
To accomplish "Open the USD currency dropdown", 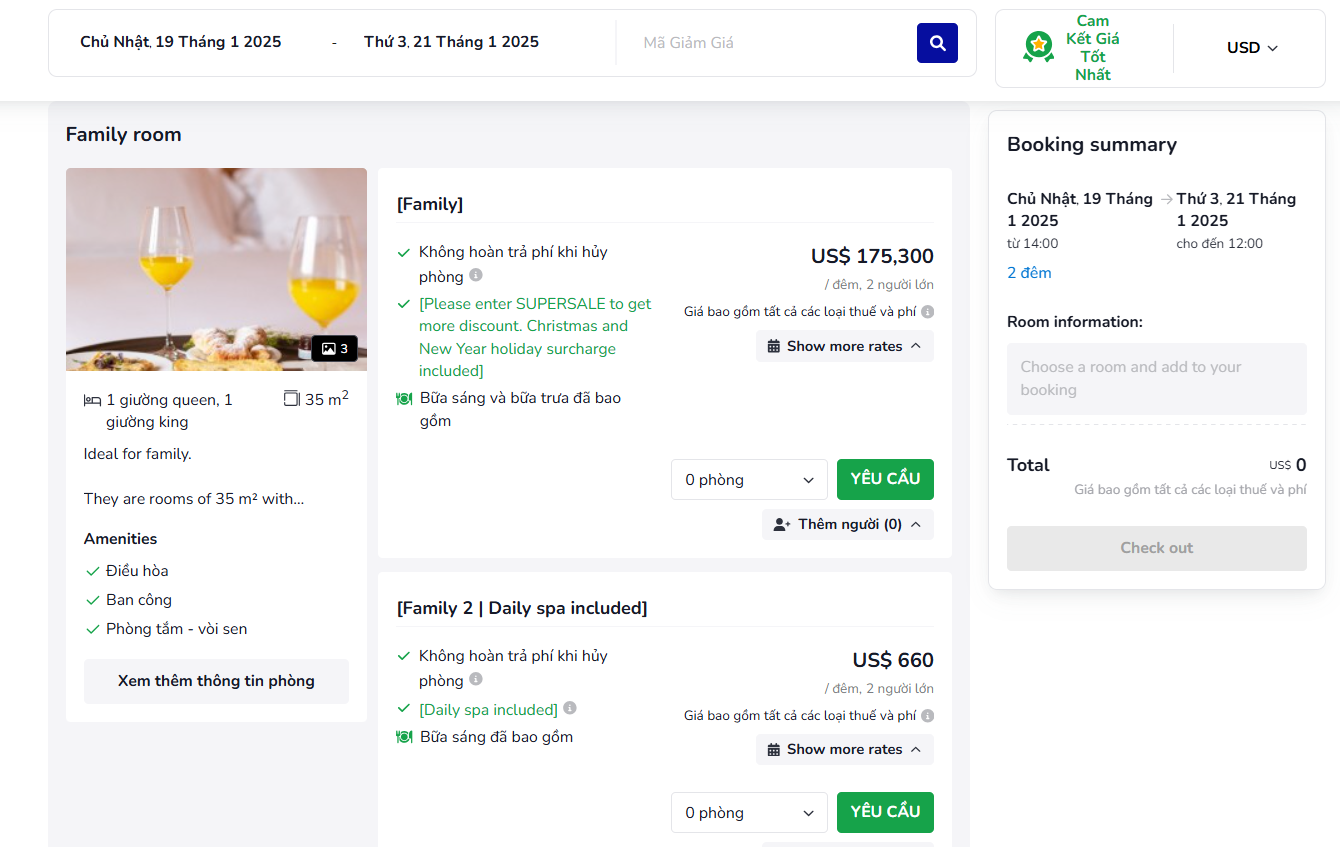I will (1252, 48).
